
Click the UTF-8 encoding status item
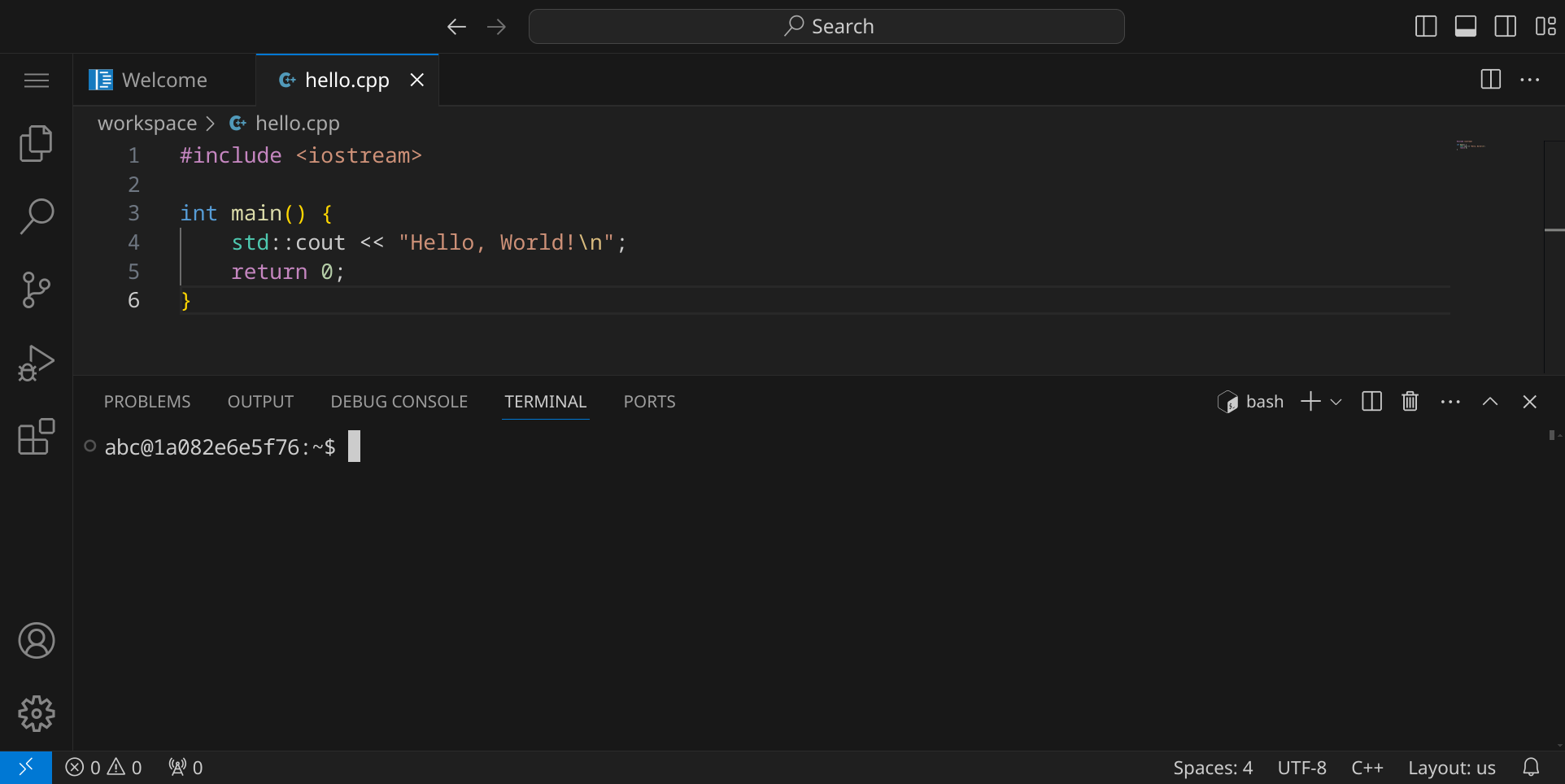tap(1301, 768)
